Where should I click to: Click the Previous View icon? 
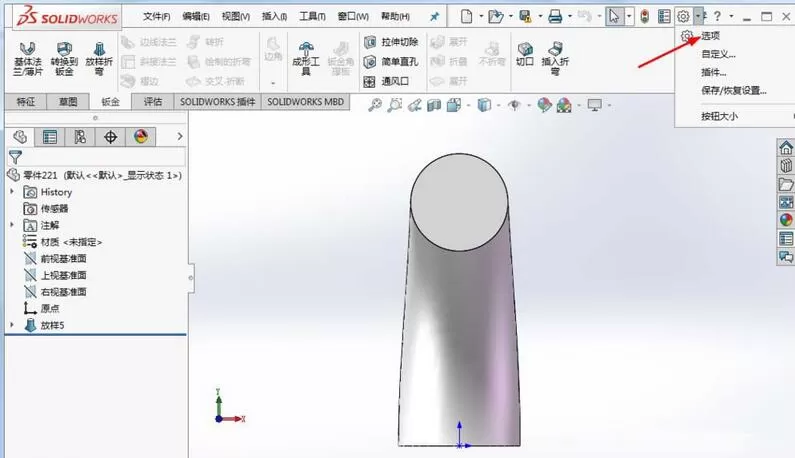pos(415,105)
